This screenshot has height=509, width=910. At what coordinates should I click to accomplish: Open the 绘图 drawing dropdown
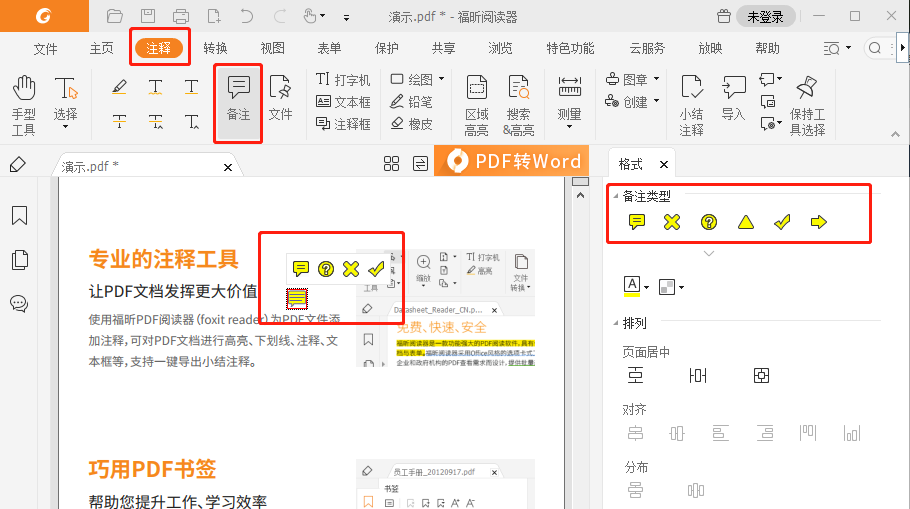(441, 79)
